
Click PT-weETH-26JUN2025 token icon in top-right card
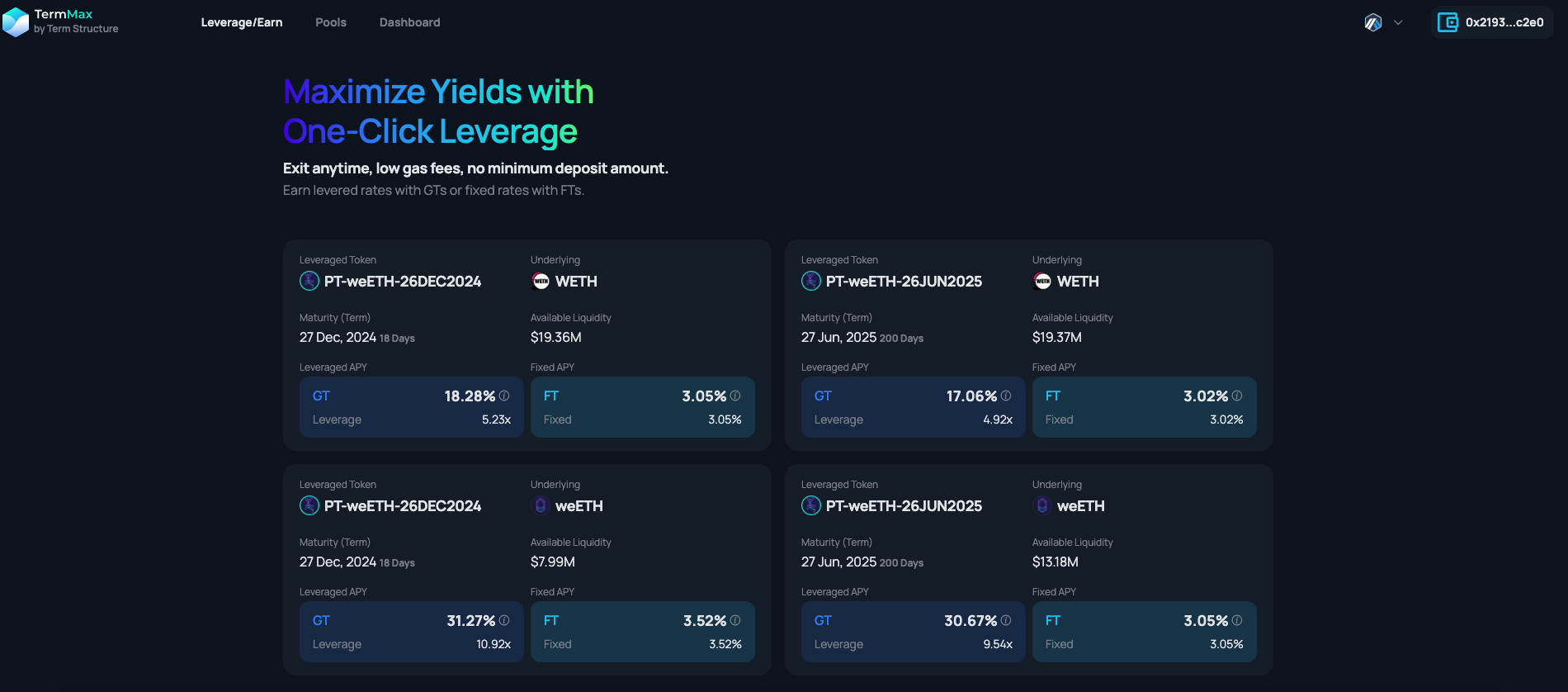[x=811, y=282]
